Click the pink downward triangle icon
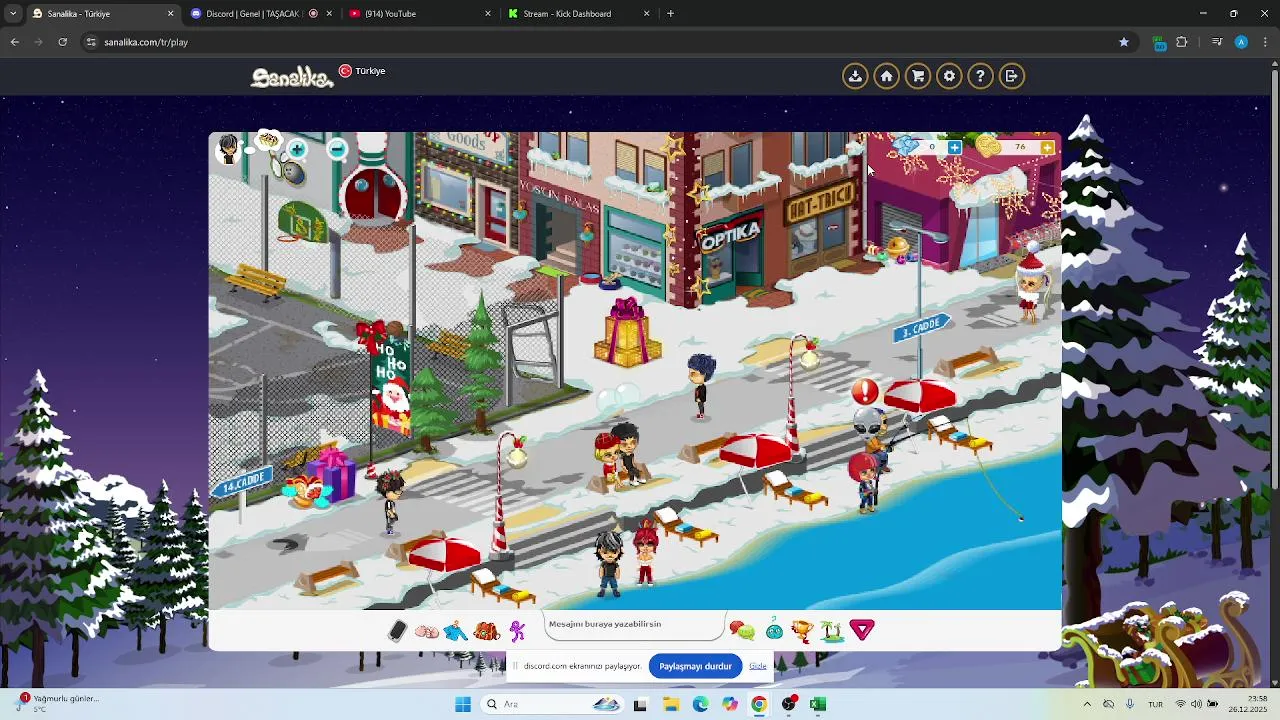 coord(862,630)
